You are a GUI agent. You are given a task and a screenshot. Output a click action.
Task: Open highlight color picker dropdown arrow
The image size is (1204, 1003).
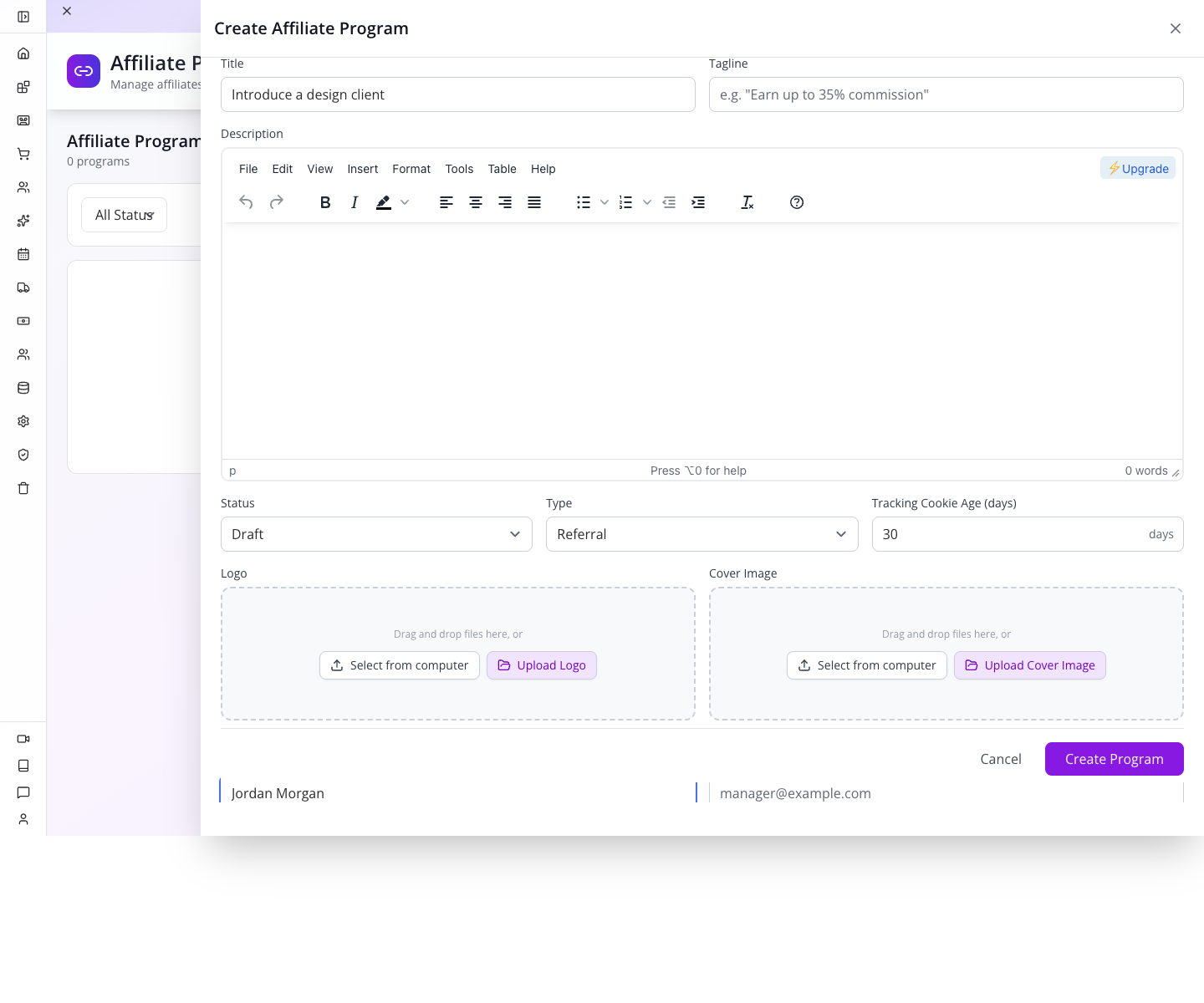pyautogui.click(x=405, y=202)
